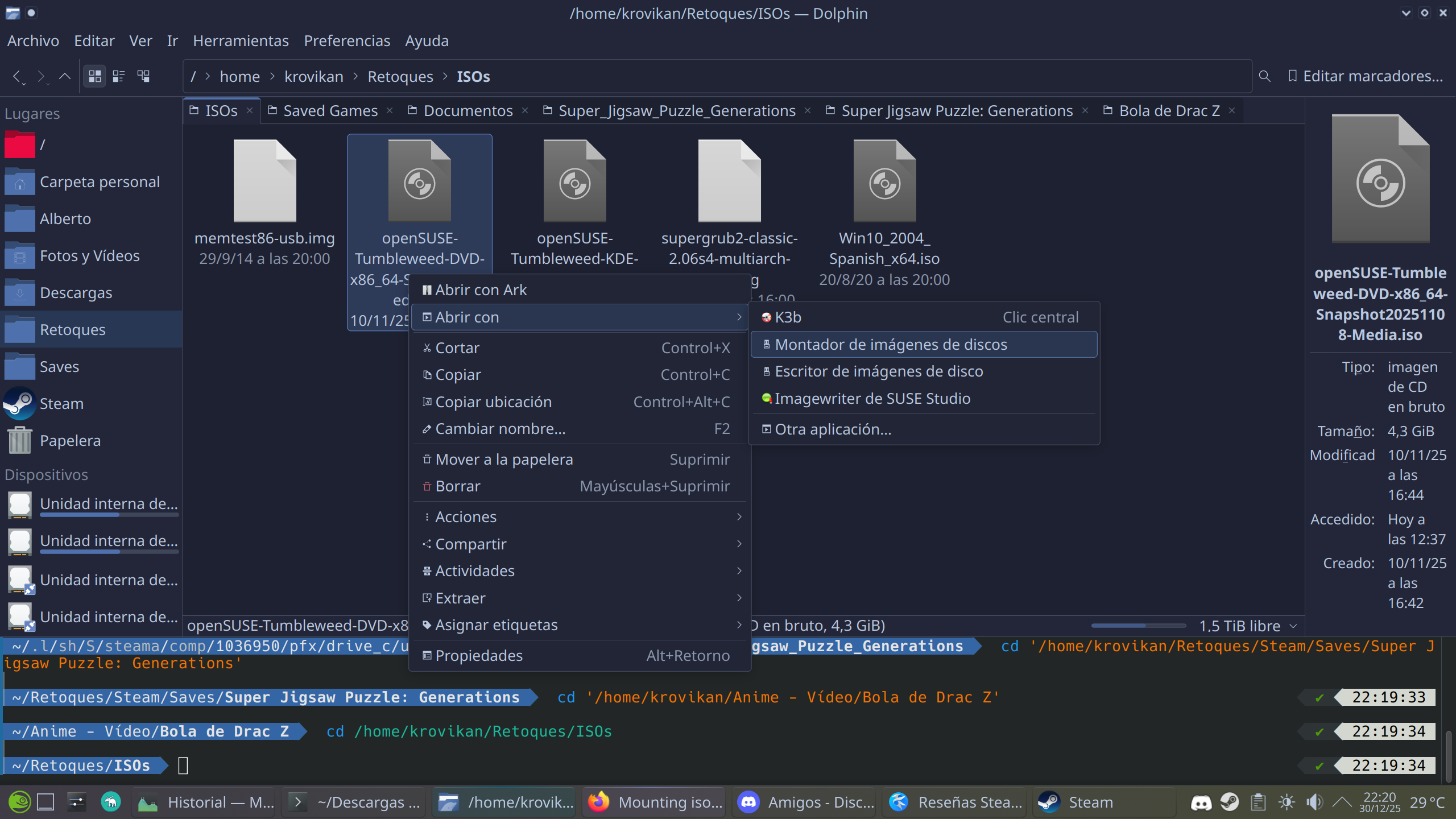Image resolution: width=1456 pixels, height=819 pixels.
Task: Open Firefox Mounting iso taskbar entry
Action: coord(655,803)
